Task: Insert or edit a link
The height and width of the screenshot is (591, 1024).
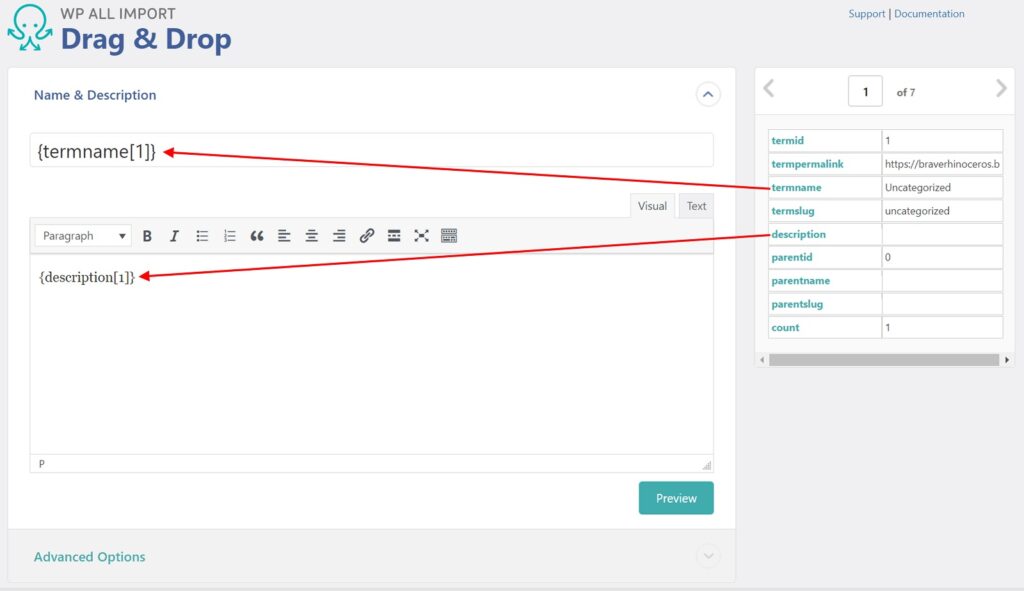Action: tap(366, 236)
